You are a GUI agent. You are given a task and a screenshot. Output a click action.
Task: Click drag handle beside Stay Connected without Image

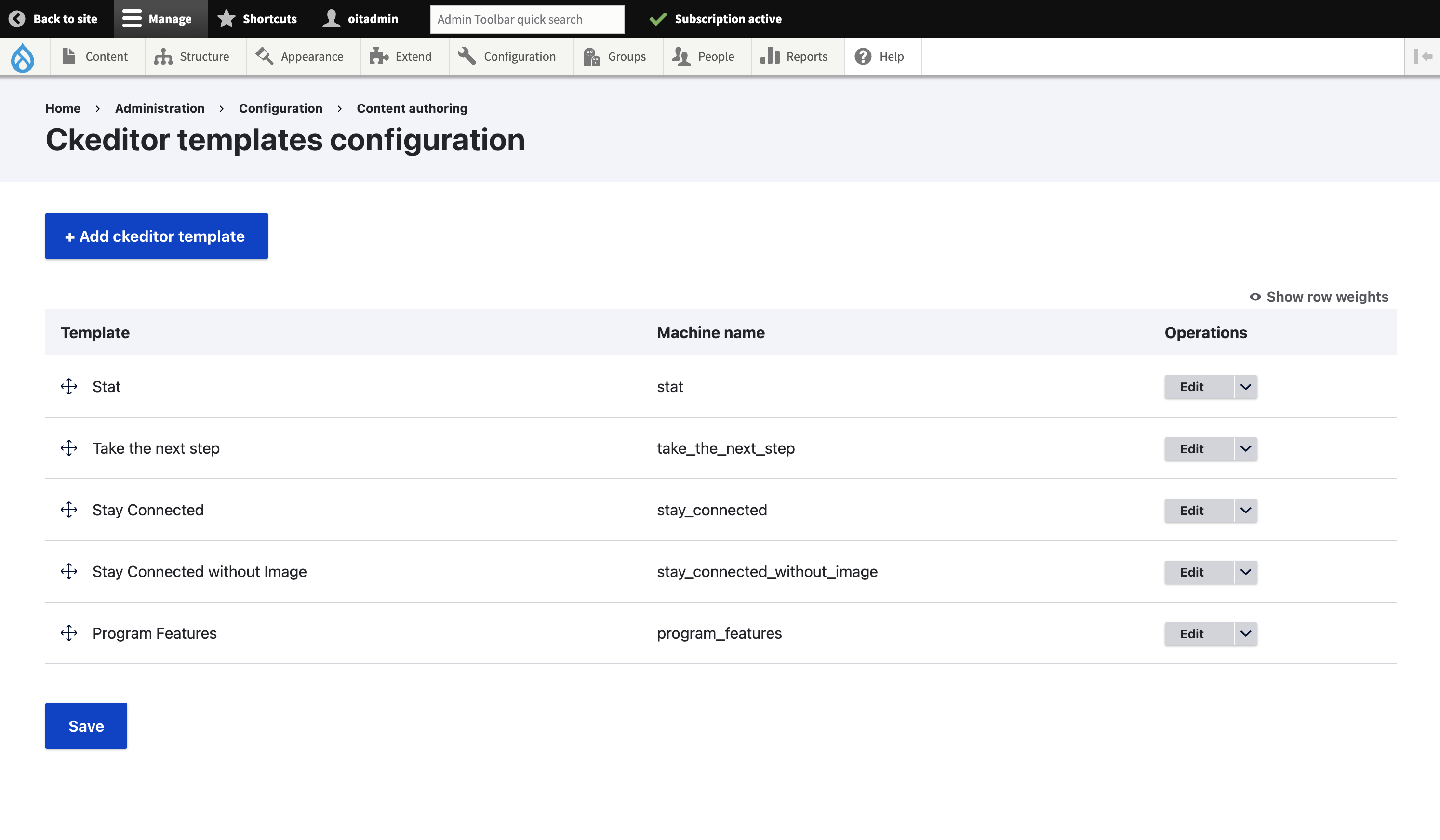click(x=69, y=572)
